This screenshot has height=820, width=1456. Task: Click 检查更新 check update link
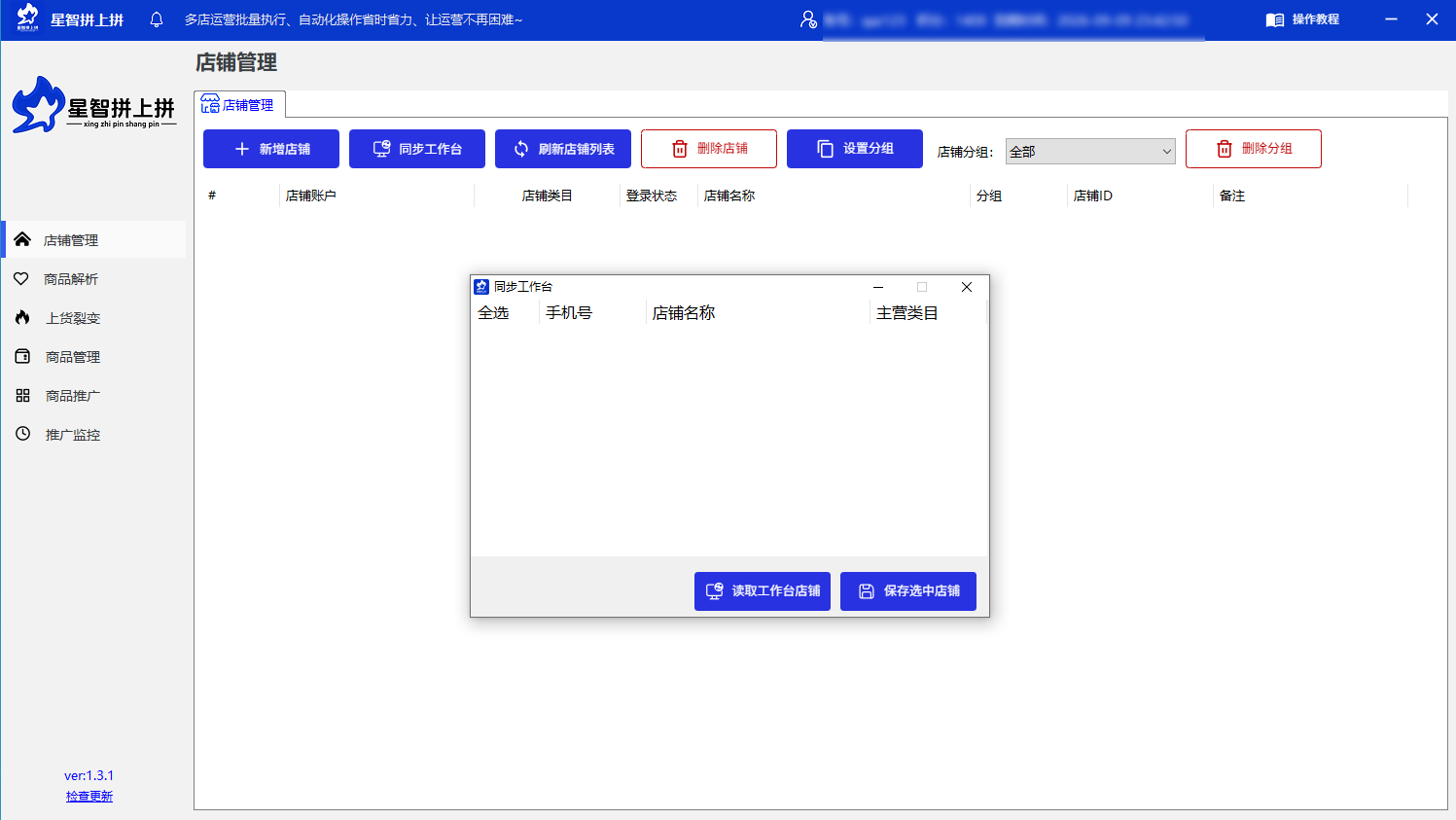(x=89, y=797)
